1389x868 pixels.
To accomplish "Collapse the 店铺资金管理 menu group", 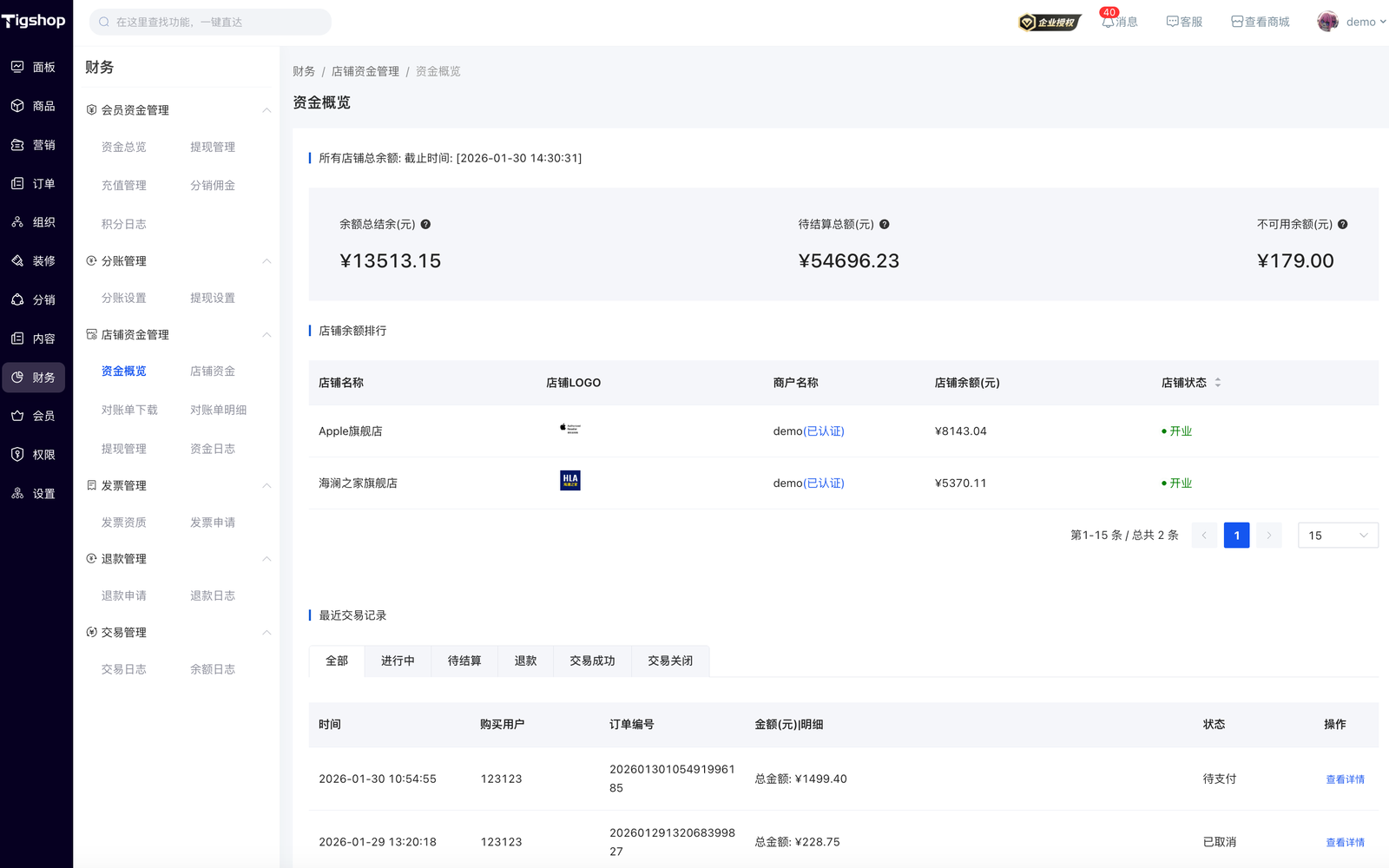I will (267, 335).
